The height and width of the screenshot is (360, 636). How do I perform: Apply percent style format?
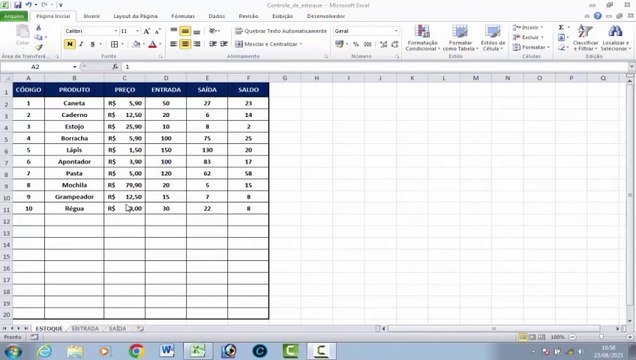[356, 44]
